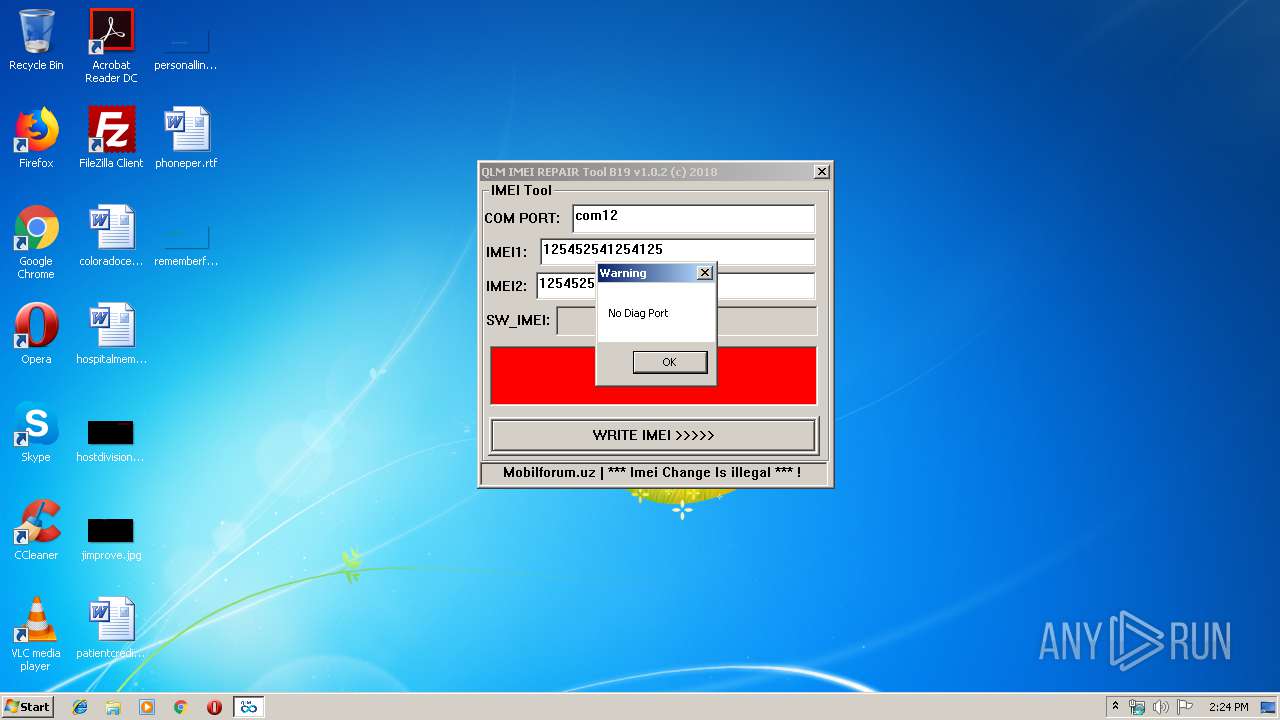Launch VLC media player shortcut
1280x720 pixels.
(36, 635)
